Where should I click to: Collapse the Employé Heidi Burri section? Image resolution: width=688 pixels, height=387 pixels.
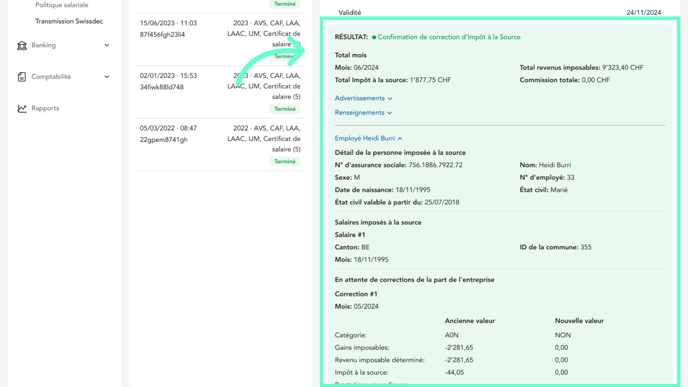[x=369, y=138]
